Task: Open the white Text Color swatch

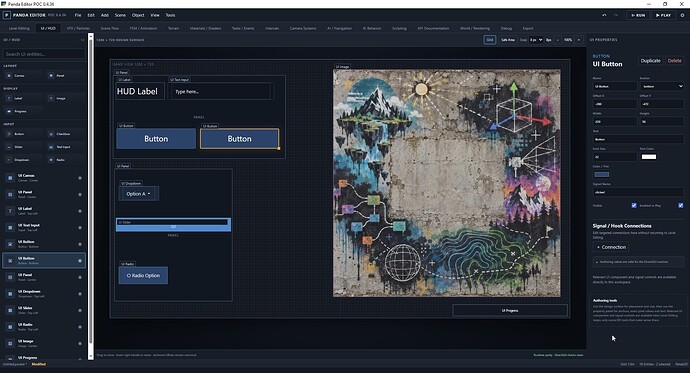Action: [x=649, y=157]
